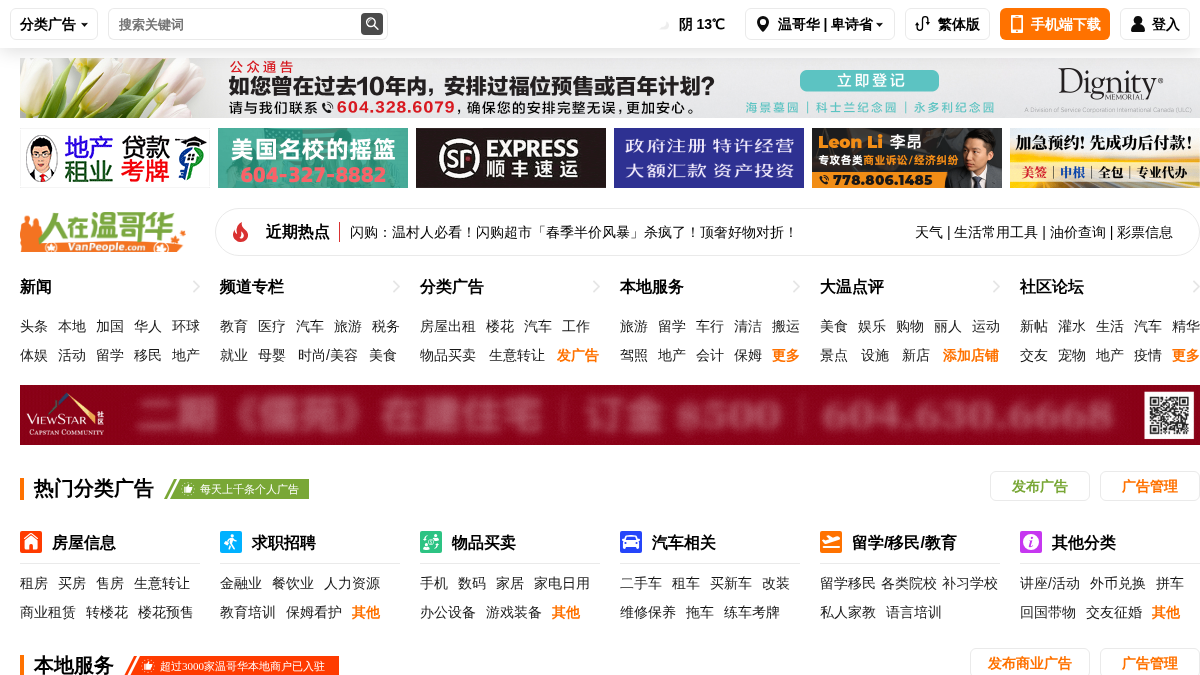Image resolution: width=1200 pixels, height=675 pixels.
Task: Click the QR code on ViewStar banner
Action: [1169, 415]
